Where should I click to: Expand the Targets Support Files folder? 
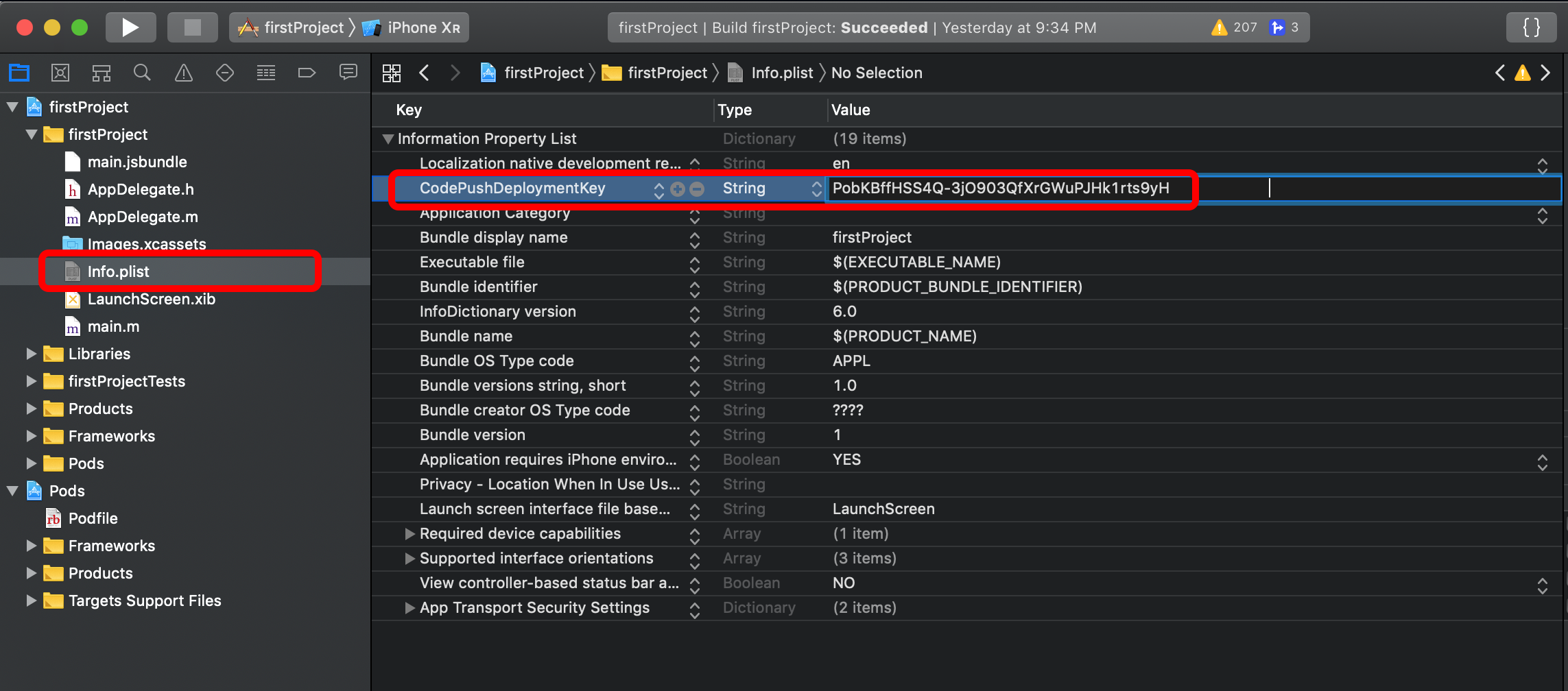click(x=32, y=601)
